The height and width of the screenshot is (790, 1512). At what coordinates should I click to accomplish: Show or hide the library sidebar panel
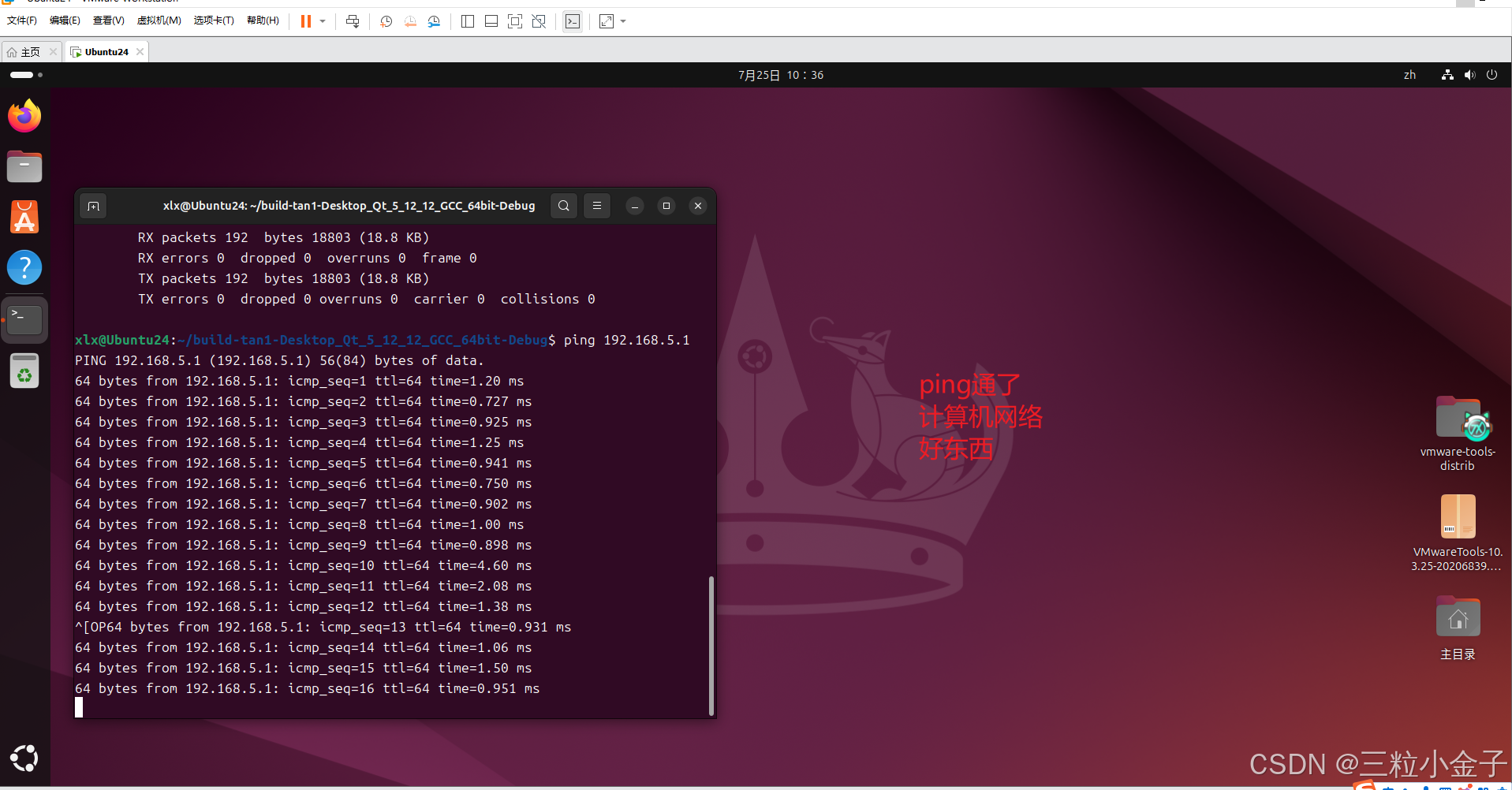coord(468,21)
